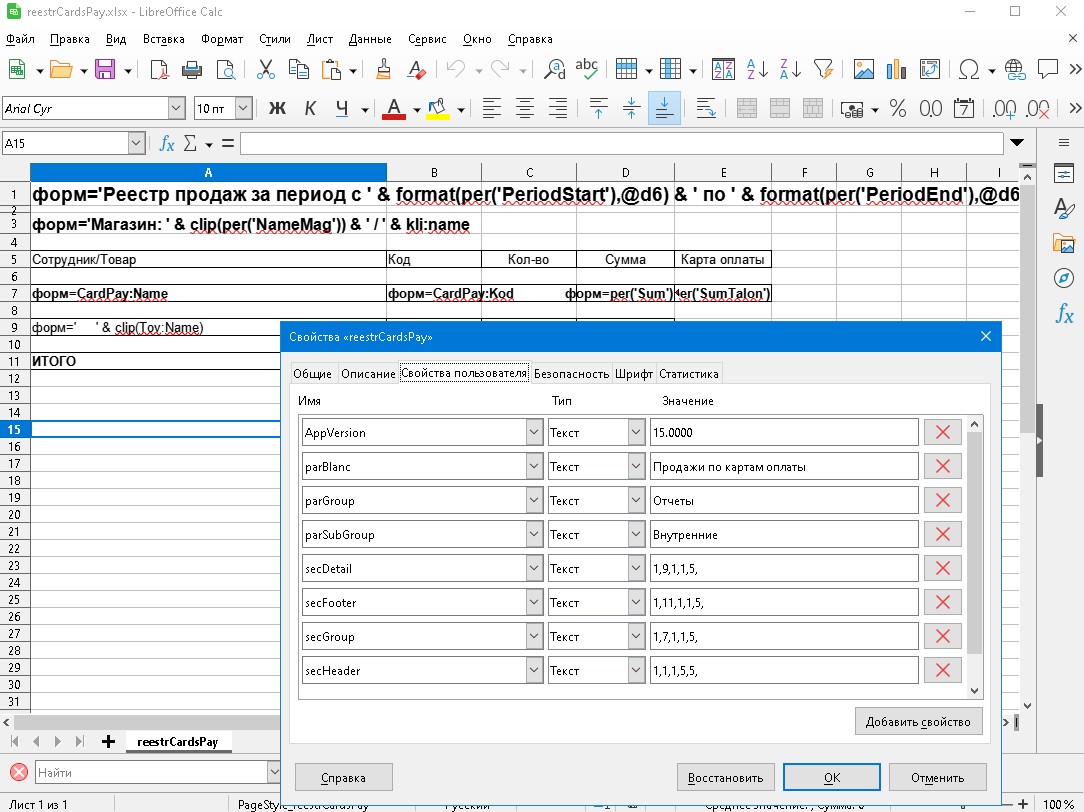Switch to the Безопасность tab
1084x812 pixels.
pyautogui.click(x=571, y=374)
